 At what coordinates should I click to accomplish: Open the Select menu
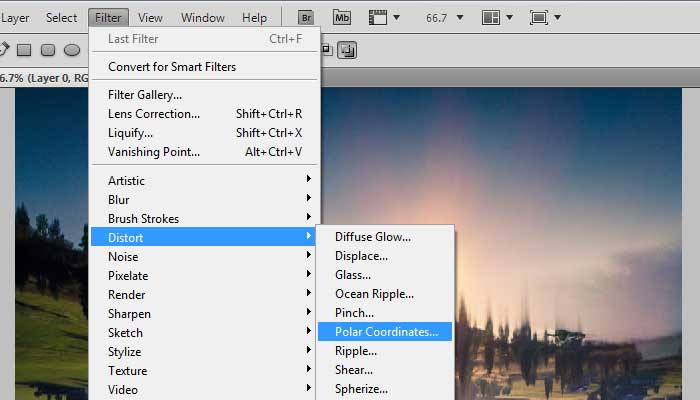coord(61,18)
